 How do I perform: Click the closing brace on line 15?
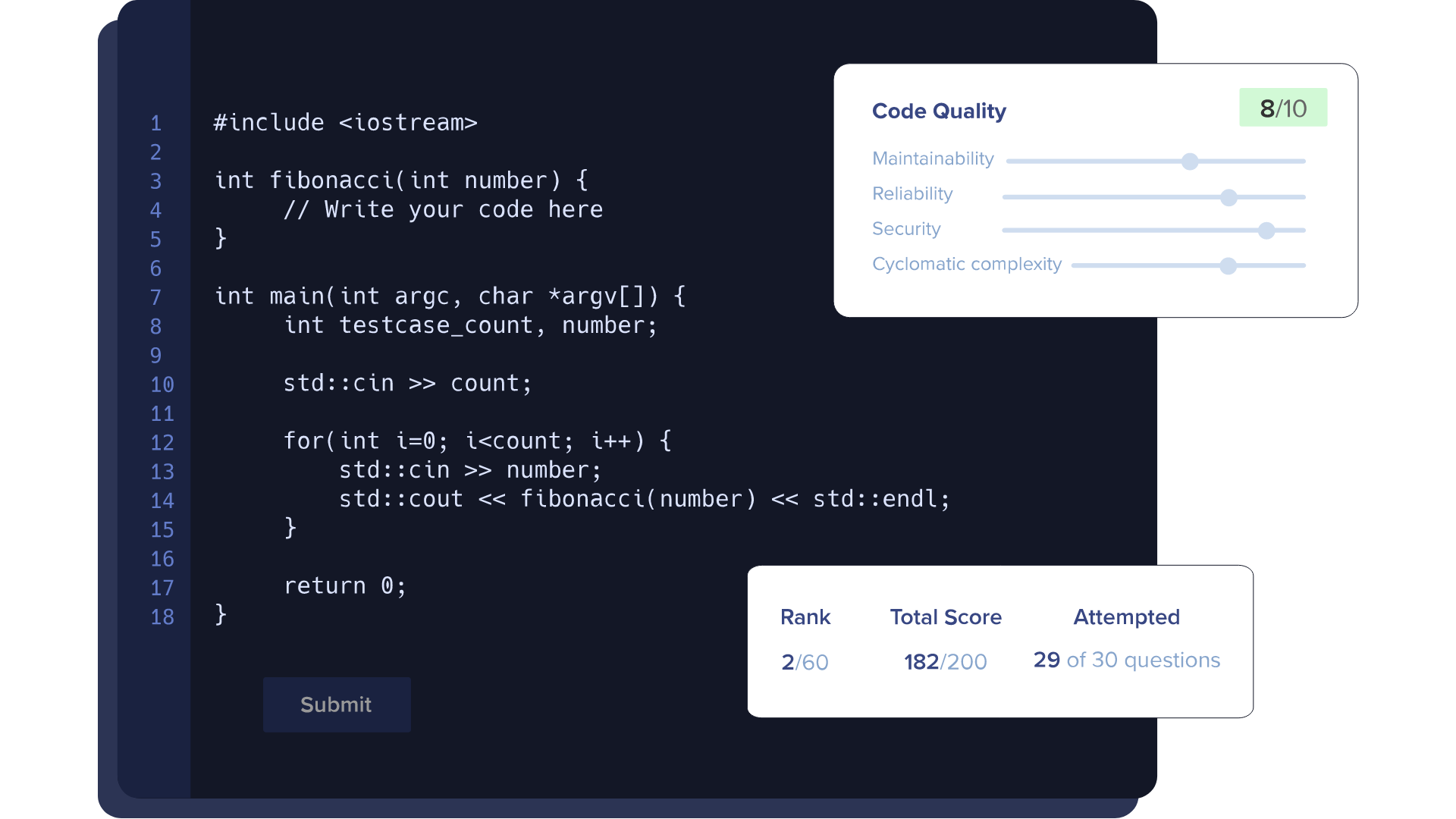pyautogui.click(x=290, y=528)
